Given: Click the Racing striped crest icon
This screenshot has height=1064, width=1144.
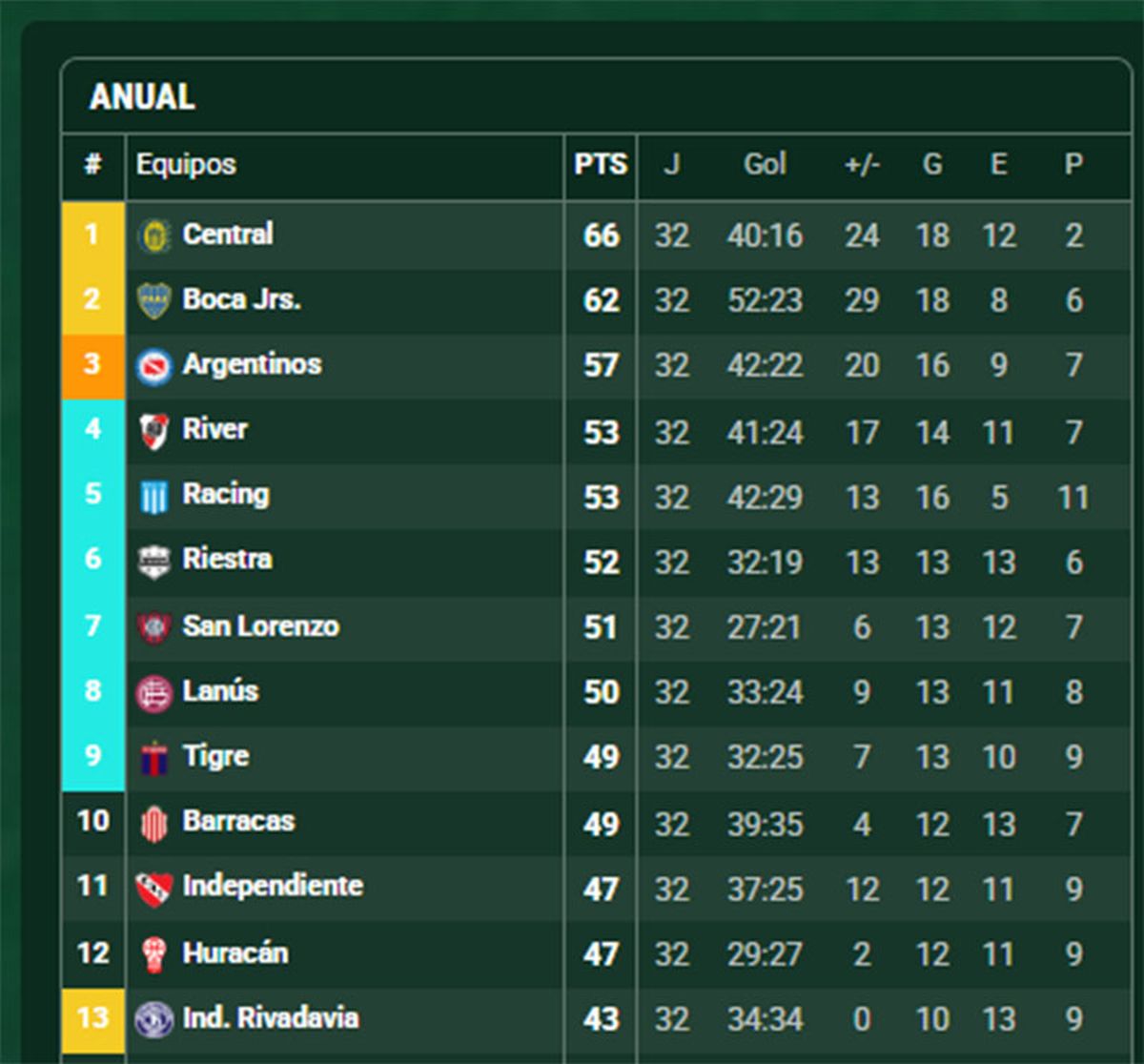Looking at the screenshot, I should click(x=153, y=496).
